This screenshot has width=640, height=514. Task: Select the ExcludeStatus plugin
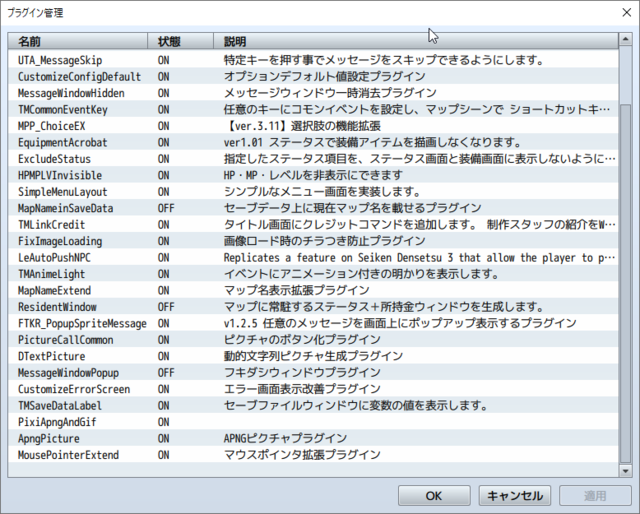313,159
